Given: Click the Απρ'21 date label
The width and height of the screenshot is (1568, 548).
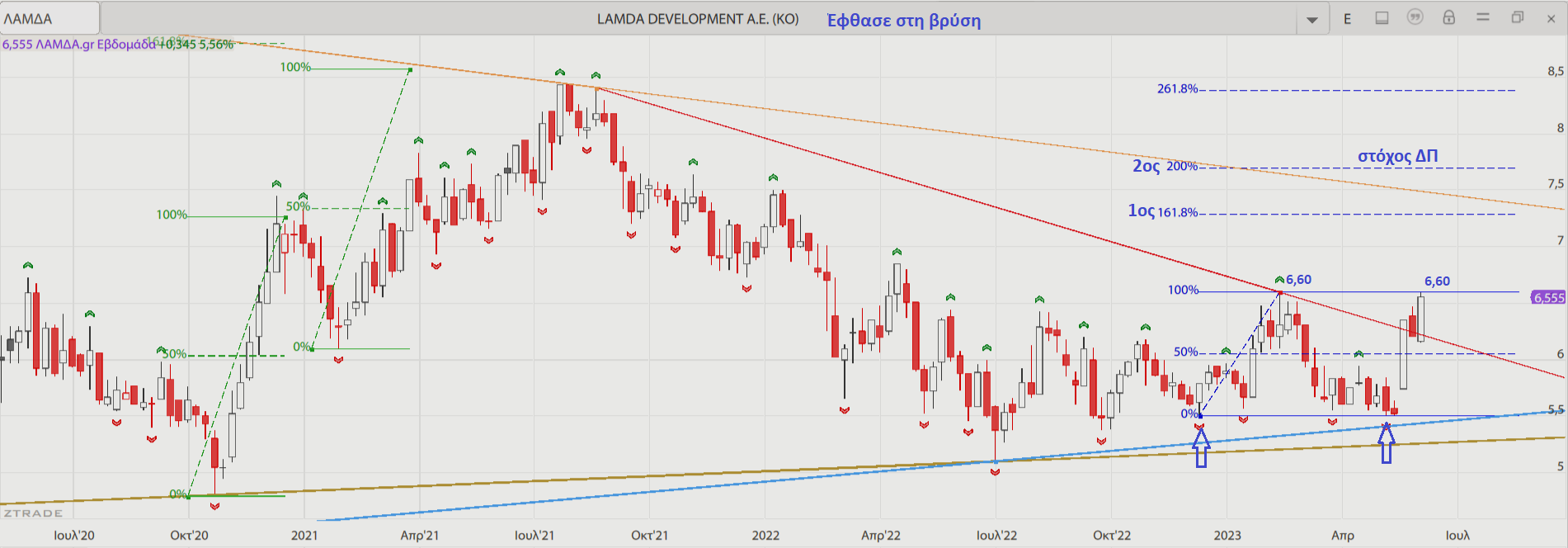Looking at the screenshot, I should click(420, 536).
